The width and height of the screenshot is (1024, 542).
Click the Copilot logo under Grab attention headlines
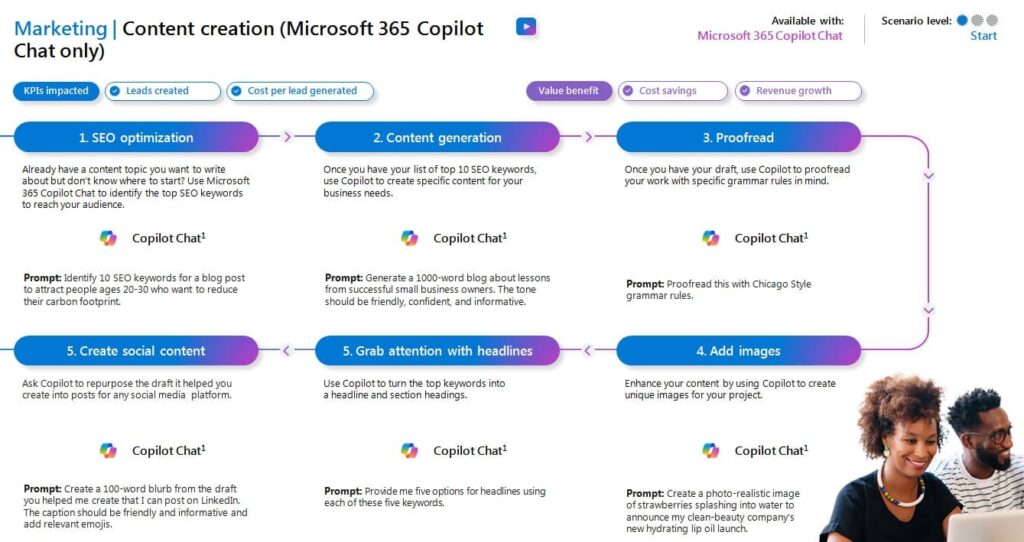point(409,450)
